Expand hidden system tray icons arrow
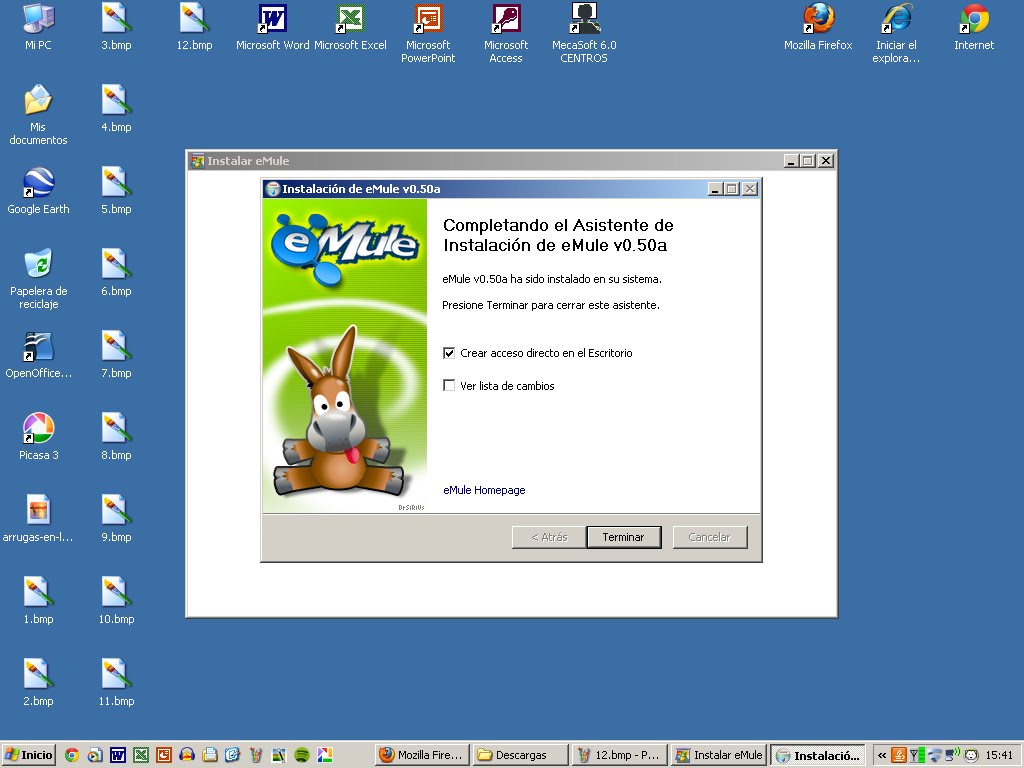1024x768 pixels. click(x=882, y=755)
